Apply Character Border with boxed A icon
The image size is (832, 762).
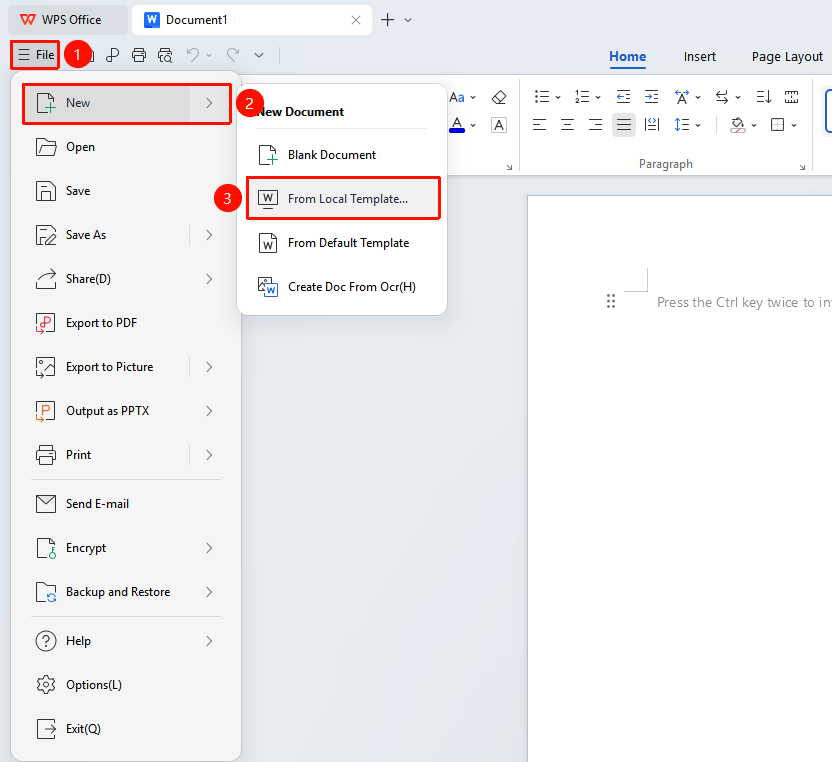click(499, 125)
